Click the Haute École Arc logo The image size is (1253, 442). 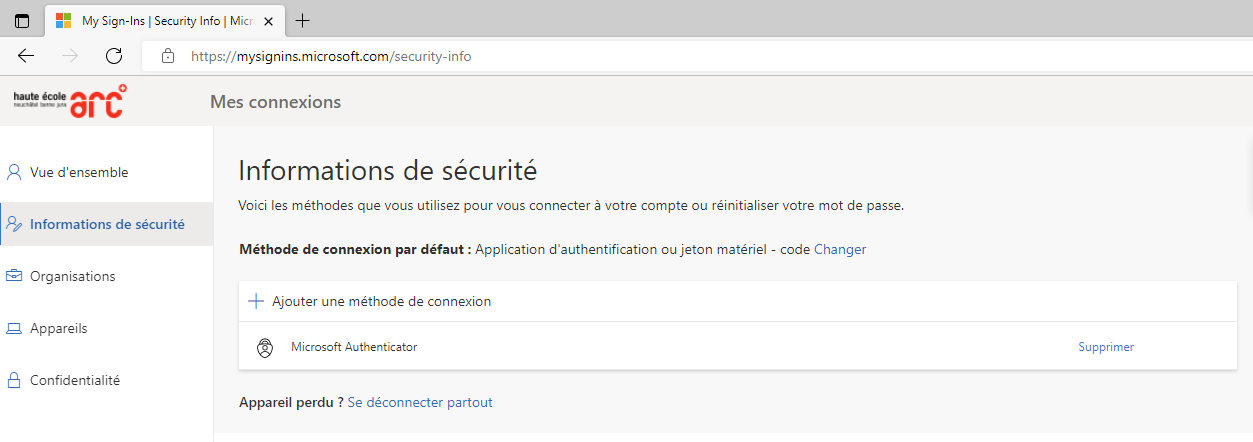point(70,101)
